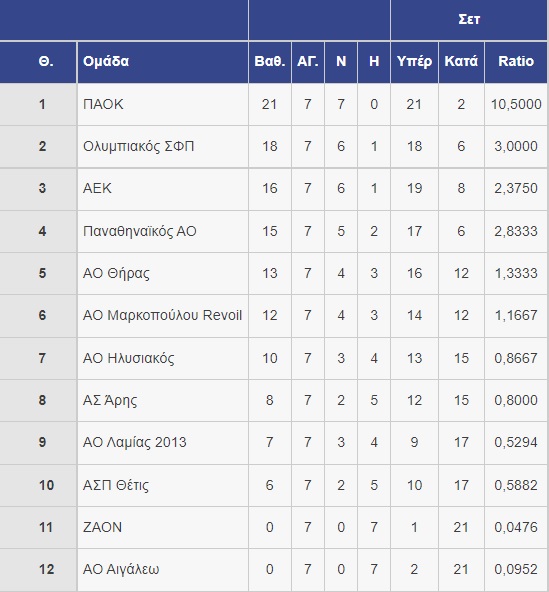
Task: Click ΠΑΟΚ's ratio value 10,5000
Action: pyautogui.click(x=516, y=104)
